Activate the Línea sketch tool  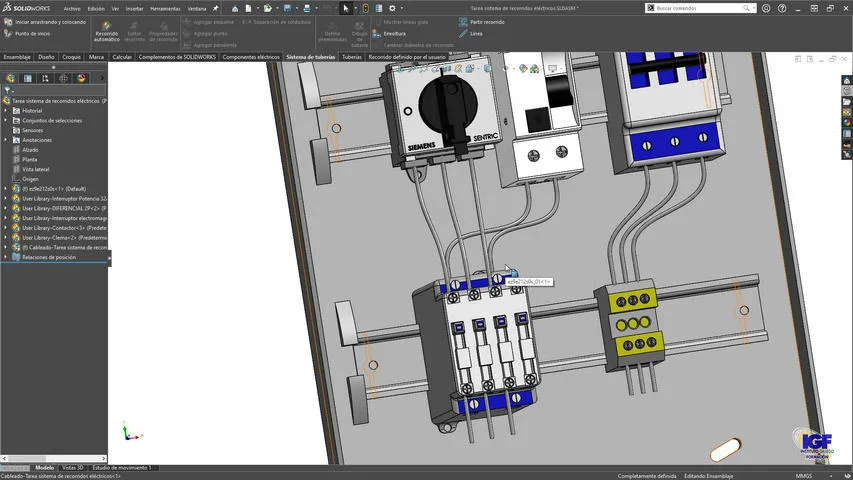471,34
